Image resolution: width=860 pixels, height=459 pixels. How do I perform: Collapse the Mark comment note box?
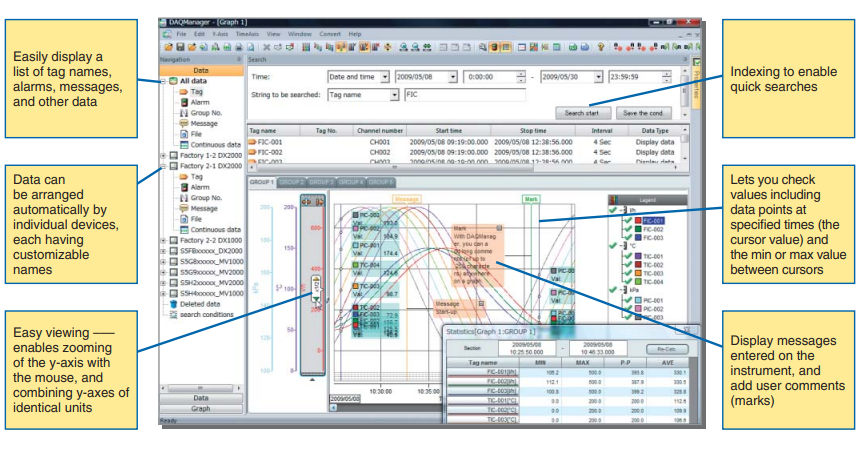tap(499, 228)
